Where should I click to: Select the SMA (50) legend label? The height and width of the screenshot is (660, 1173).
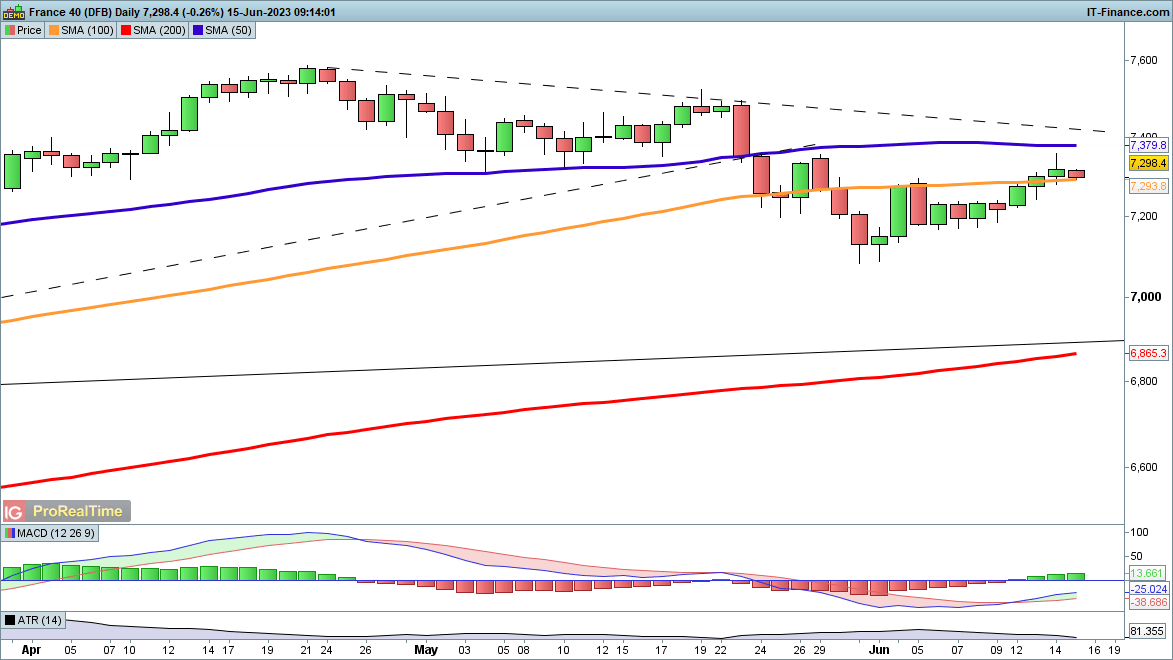click(x=228, y=30)
